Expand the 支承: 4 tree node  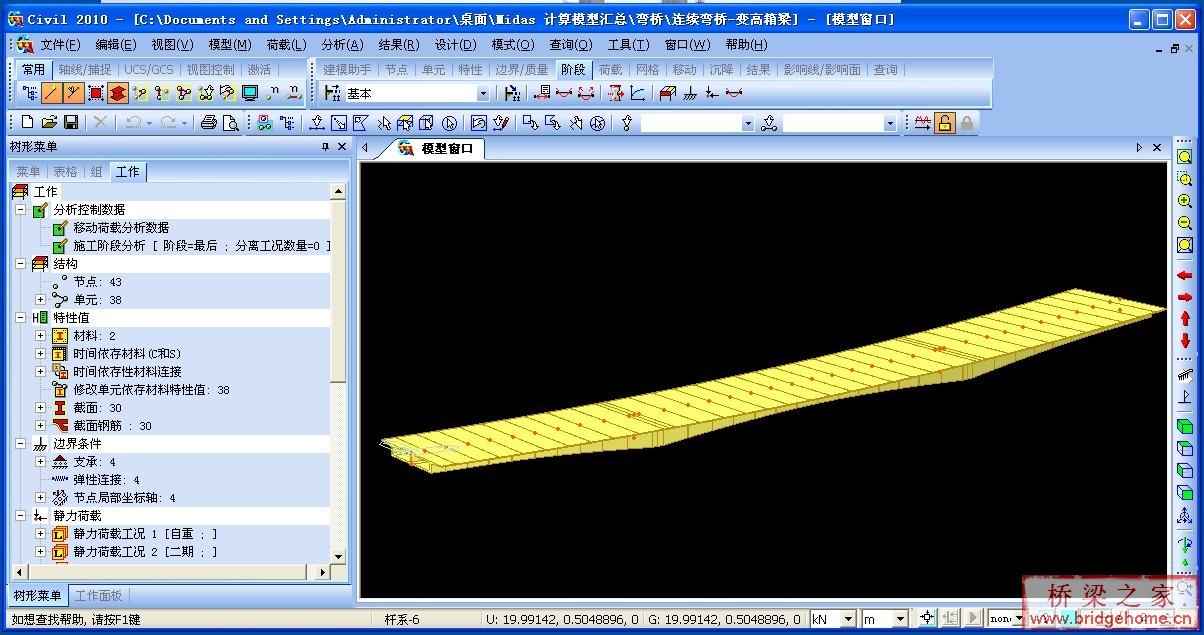[x=41, y=462]
